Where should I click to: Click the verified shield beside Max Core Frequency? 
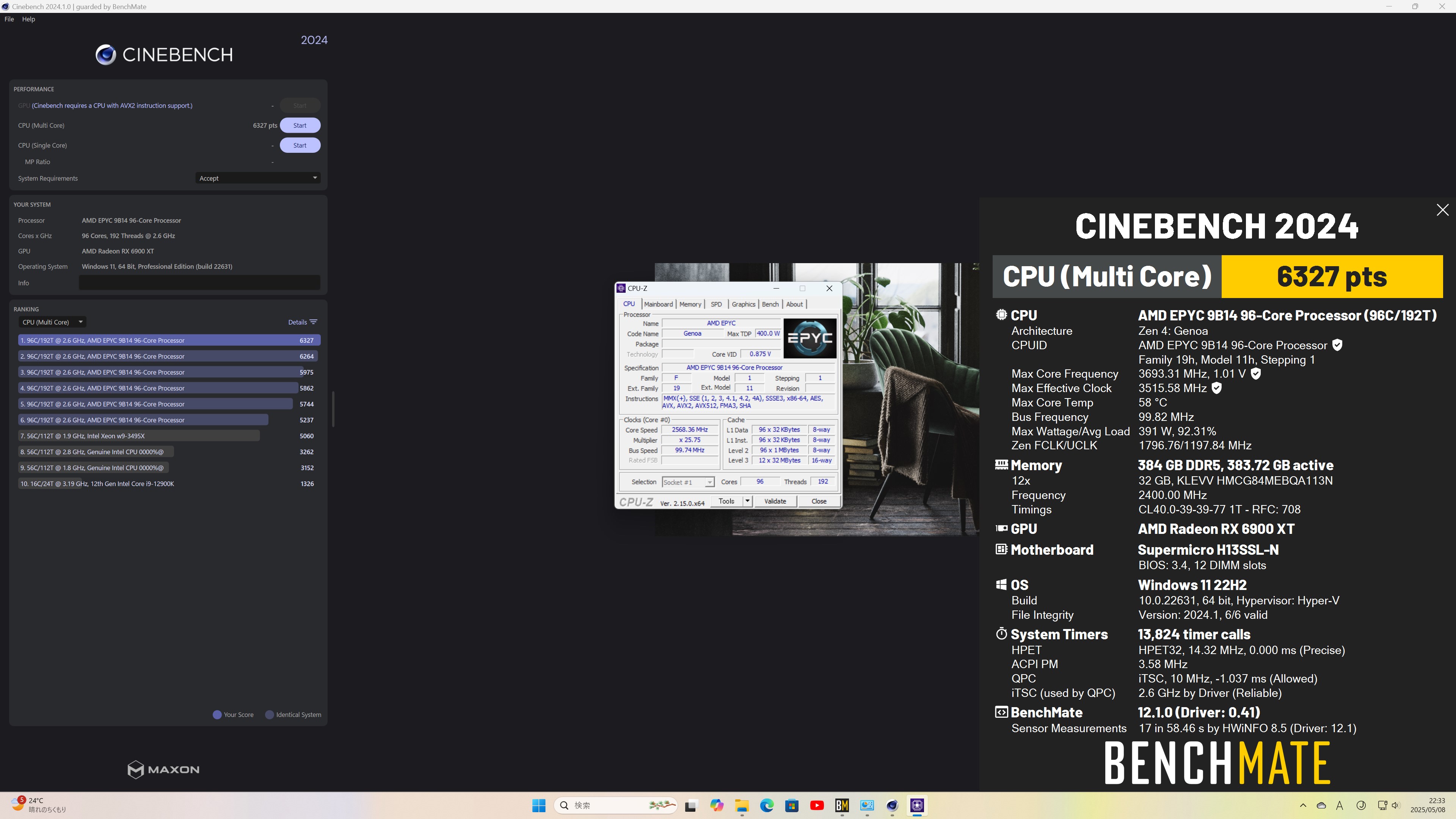pos(1256,373)
